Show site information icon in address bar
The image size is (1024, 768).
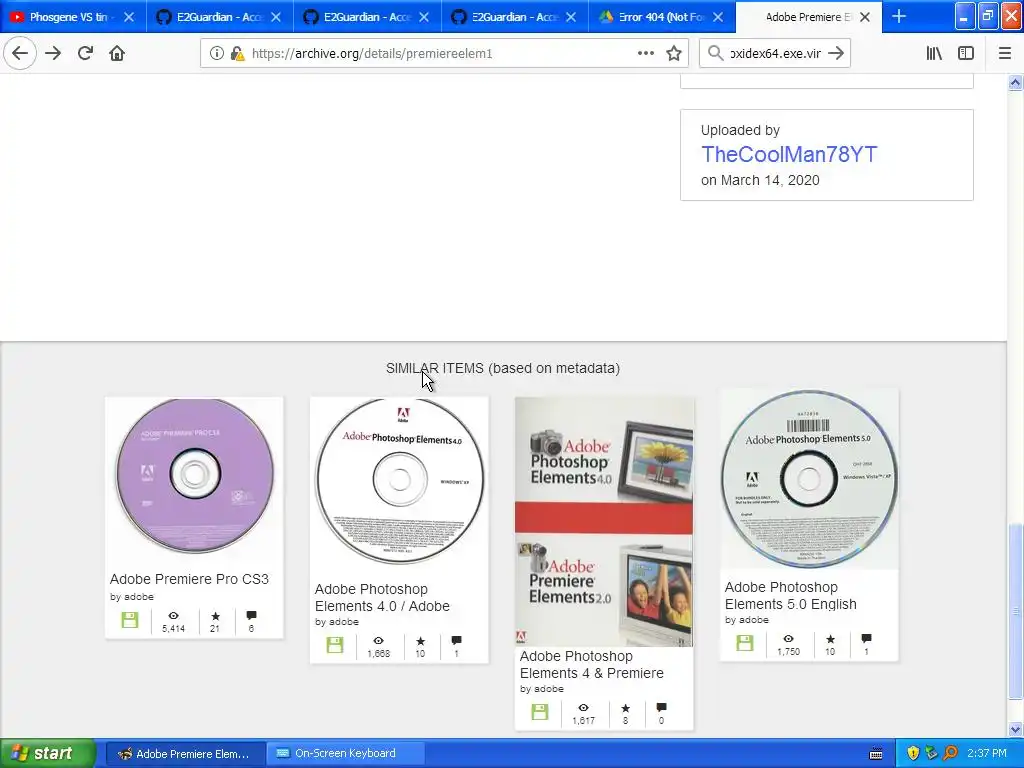coord(216,54)
